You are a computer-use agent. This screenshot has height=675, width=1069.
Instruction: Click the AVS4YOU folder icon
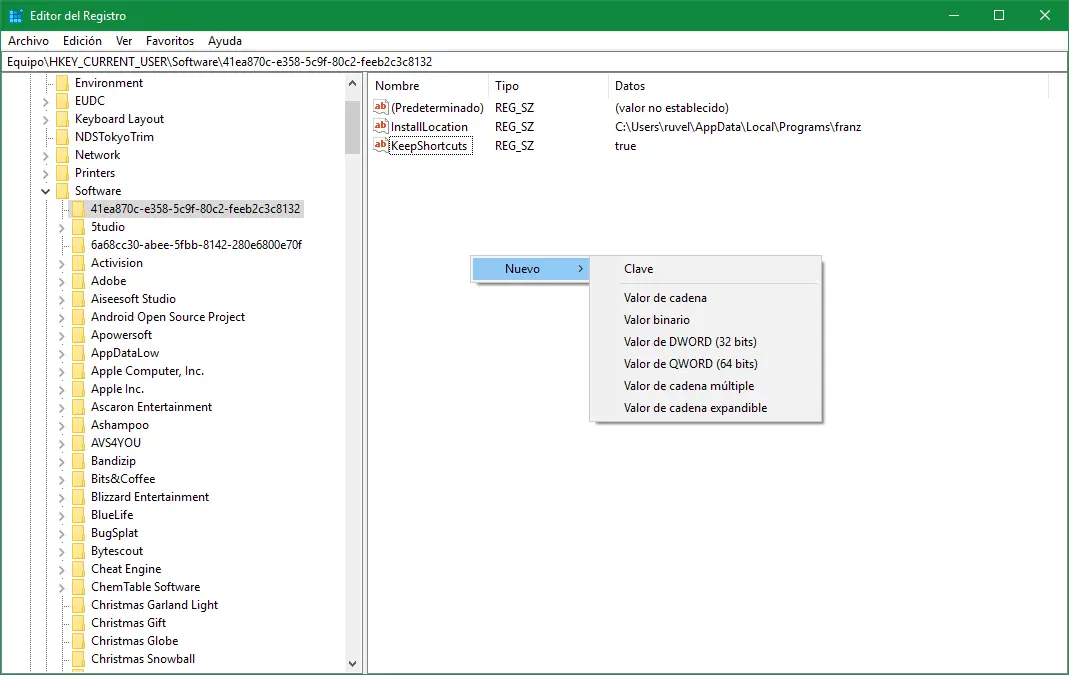coord(78,442)
